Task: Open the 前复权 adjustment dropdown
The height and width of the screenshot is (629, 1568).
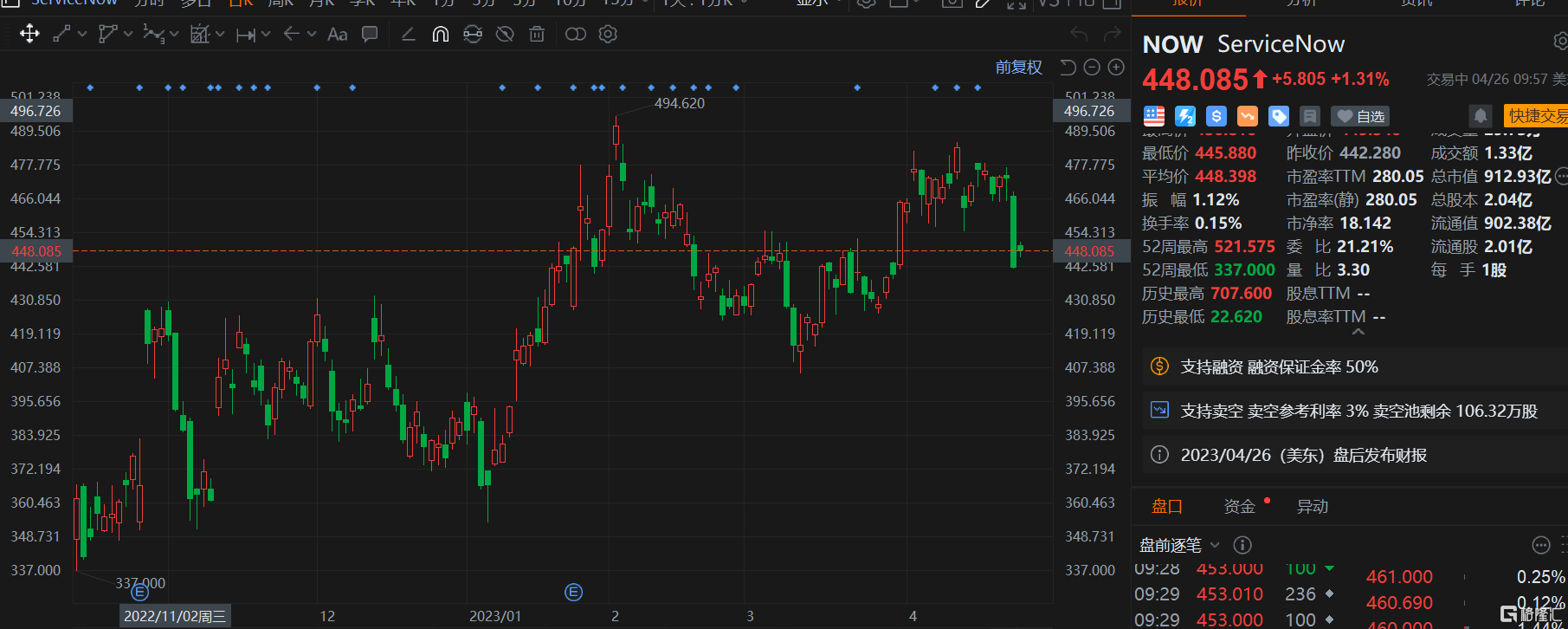Action: click(1019, 67)
